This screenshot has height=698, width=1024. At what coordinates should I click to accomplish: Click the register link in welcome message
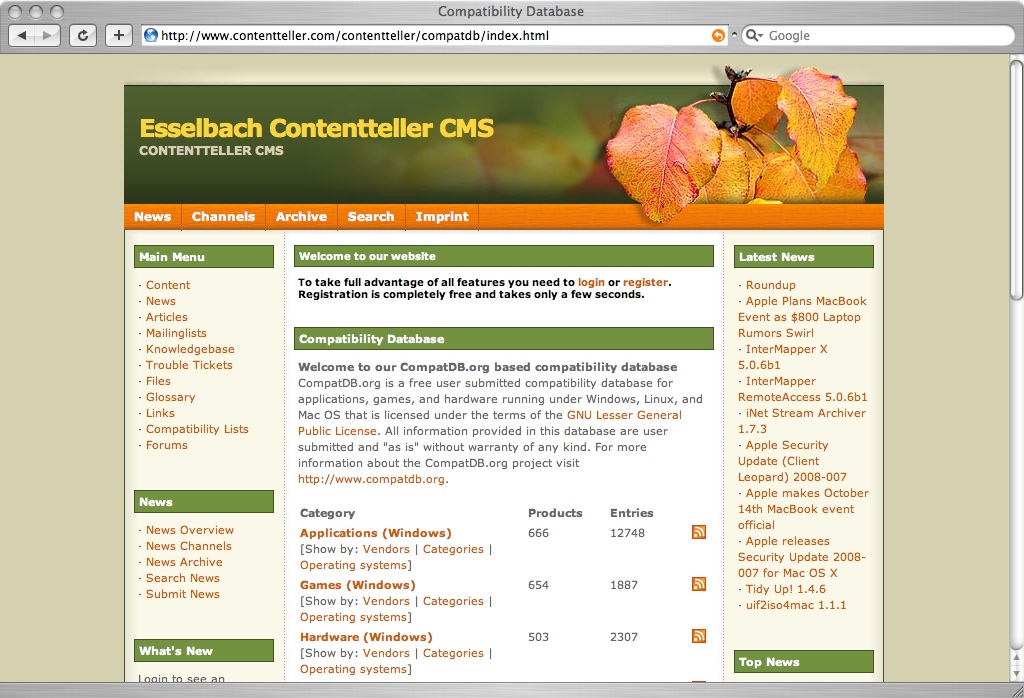[x=645, y=282]
